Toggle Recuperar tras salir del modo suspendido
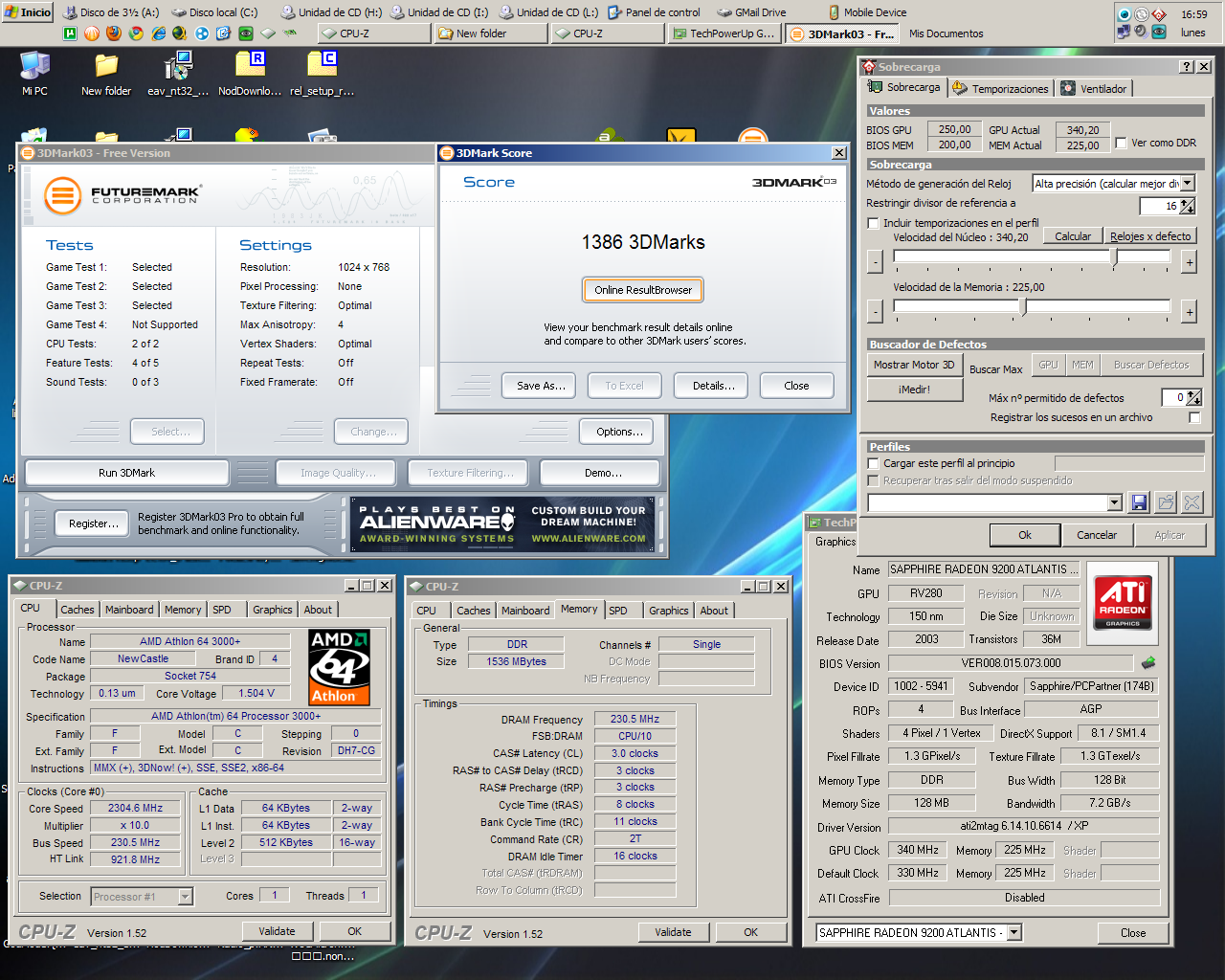 coord(873,480)
